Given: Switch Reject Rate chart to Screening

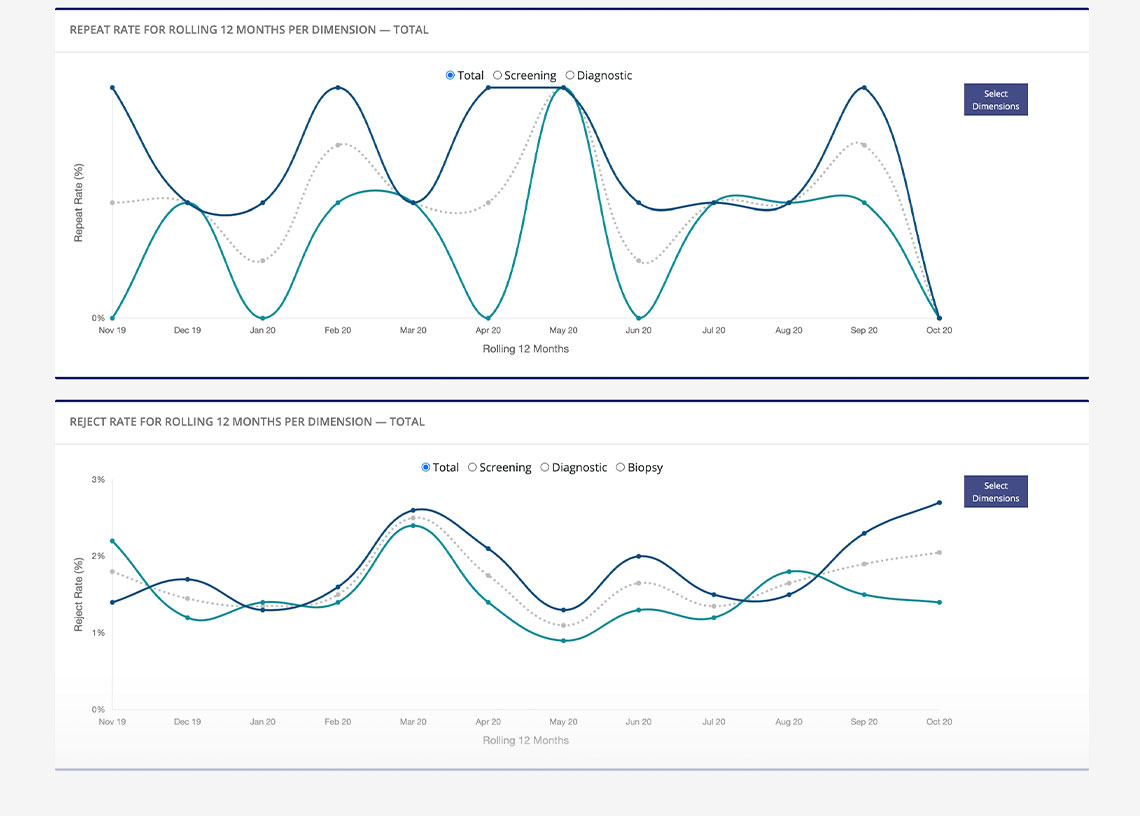Looking at the screenshot, I should (x=473, y=467).
